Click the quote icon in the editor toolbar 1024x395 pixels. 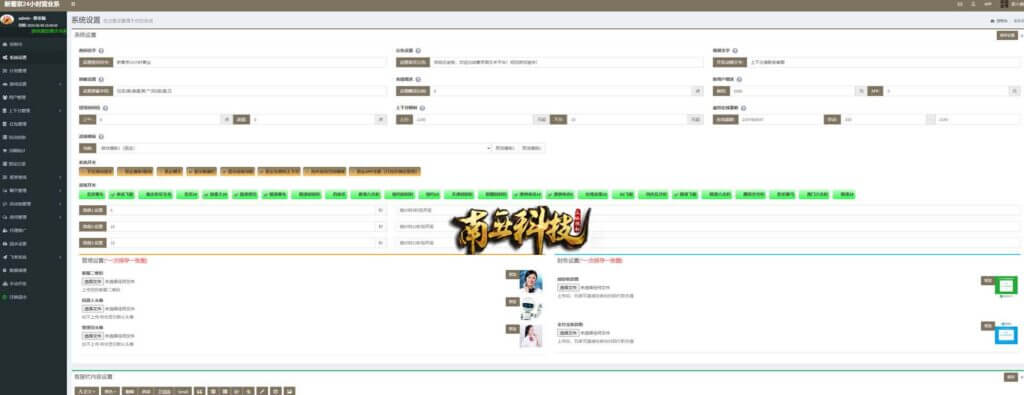tap(199, 391)
